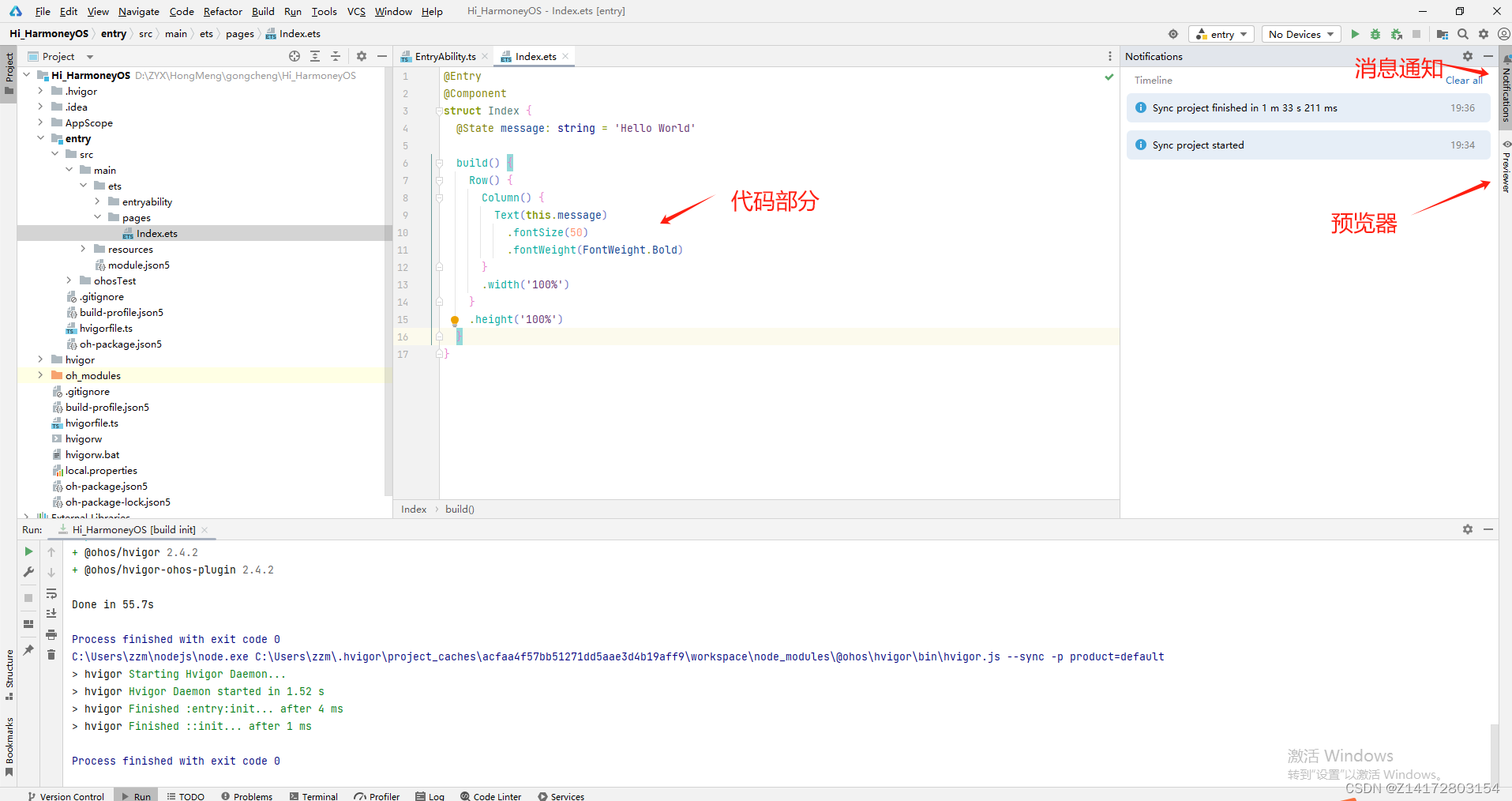1512x801 pixels.
Task: Click the build() breadcrumb below the editor
Action: [460, 509]
